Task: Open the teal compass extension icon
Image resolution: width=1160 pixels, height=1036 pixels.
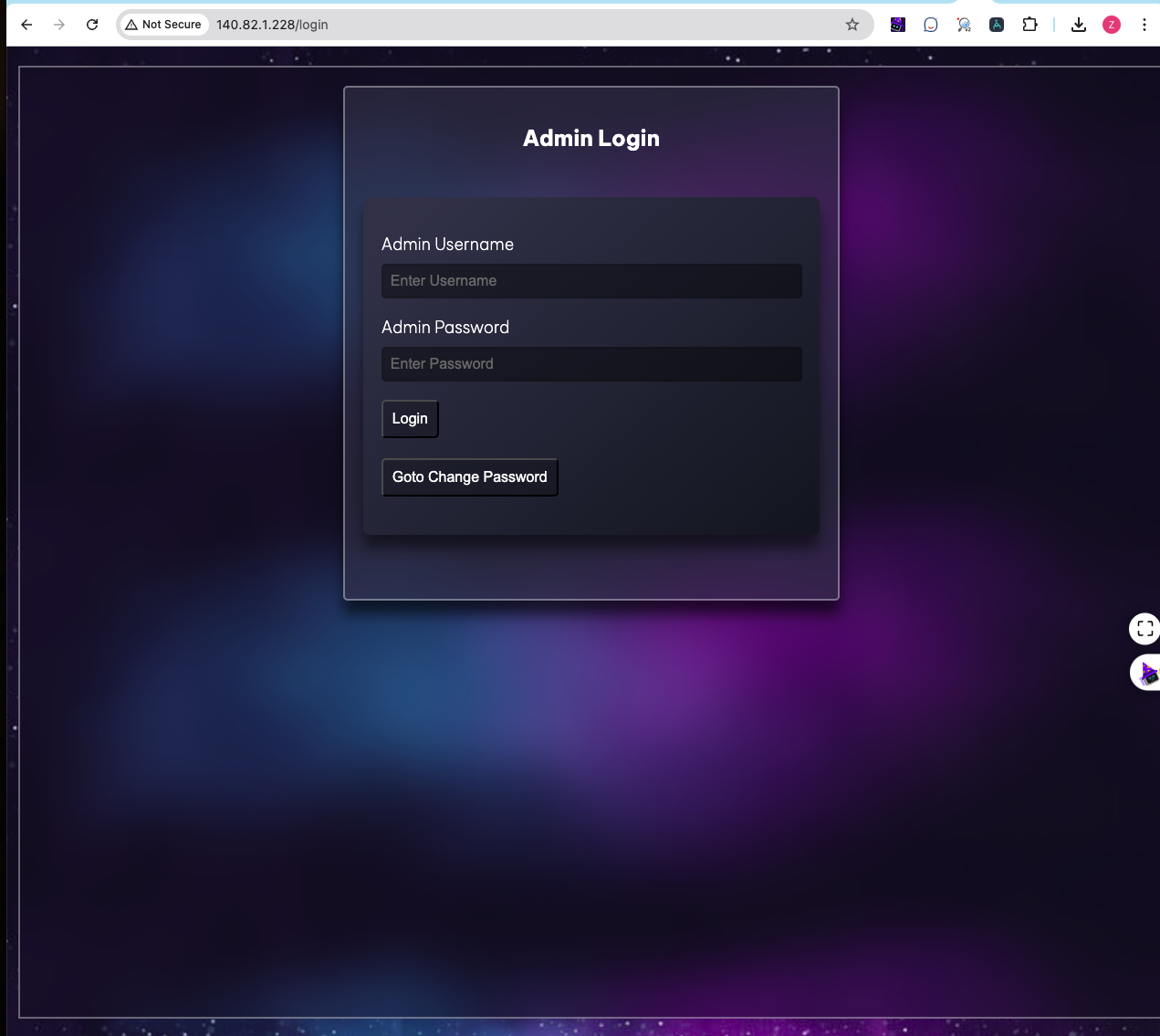Action: 996,25
